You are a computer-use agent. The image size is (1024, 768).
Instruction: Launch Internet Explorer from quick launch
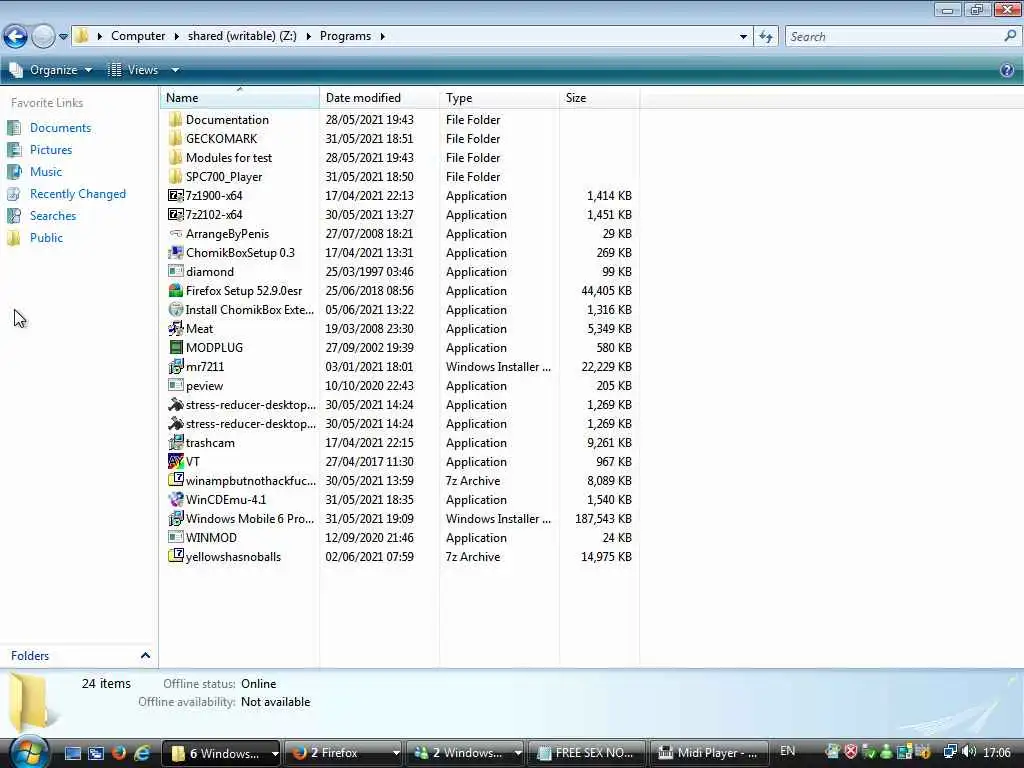(x=142, y=753)
